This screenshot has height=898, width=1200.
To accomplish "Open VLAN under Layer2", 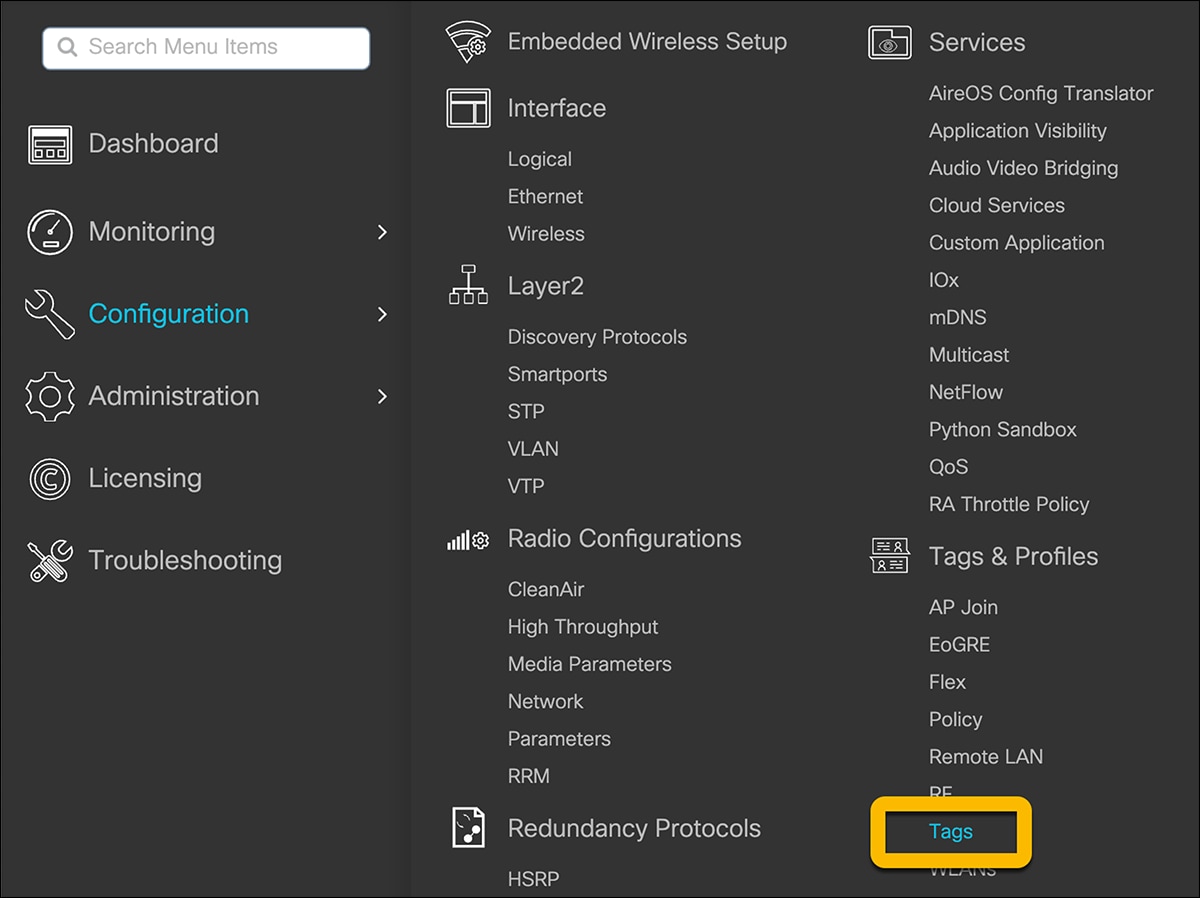I will 533,449.
